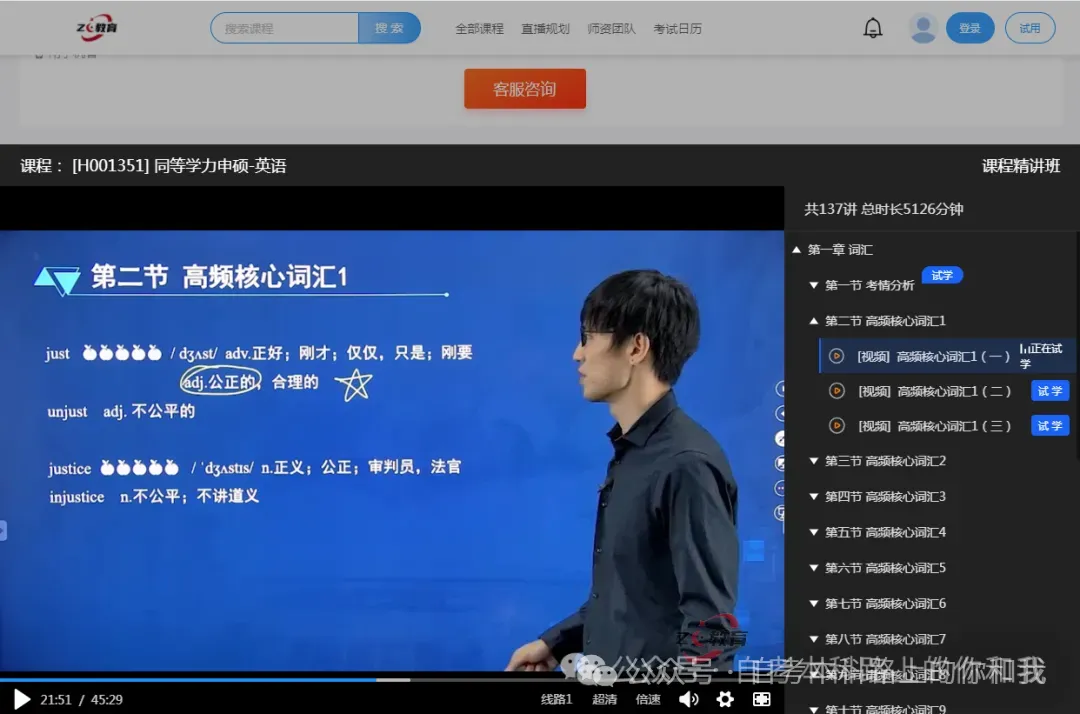Click the 搜索课程 search input field
1080x714 pixels.
(x=283, y=27)
